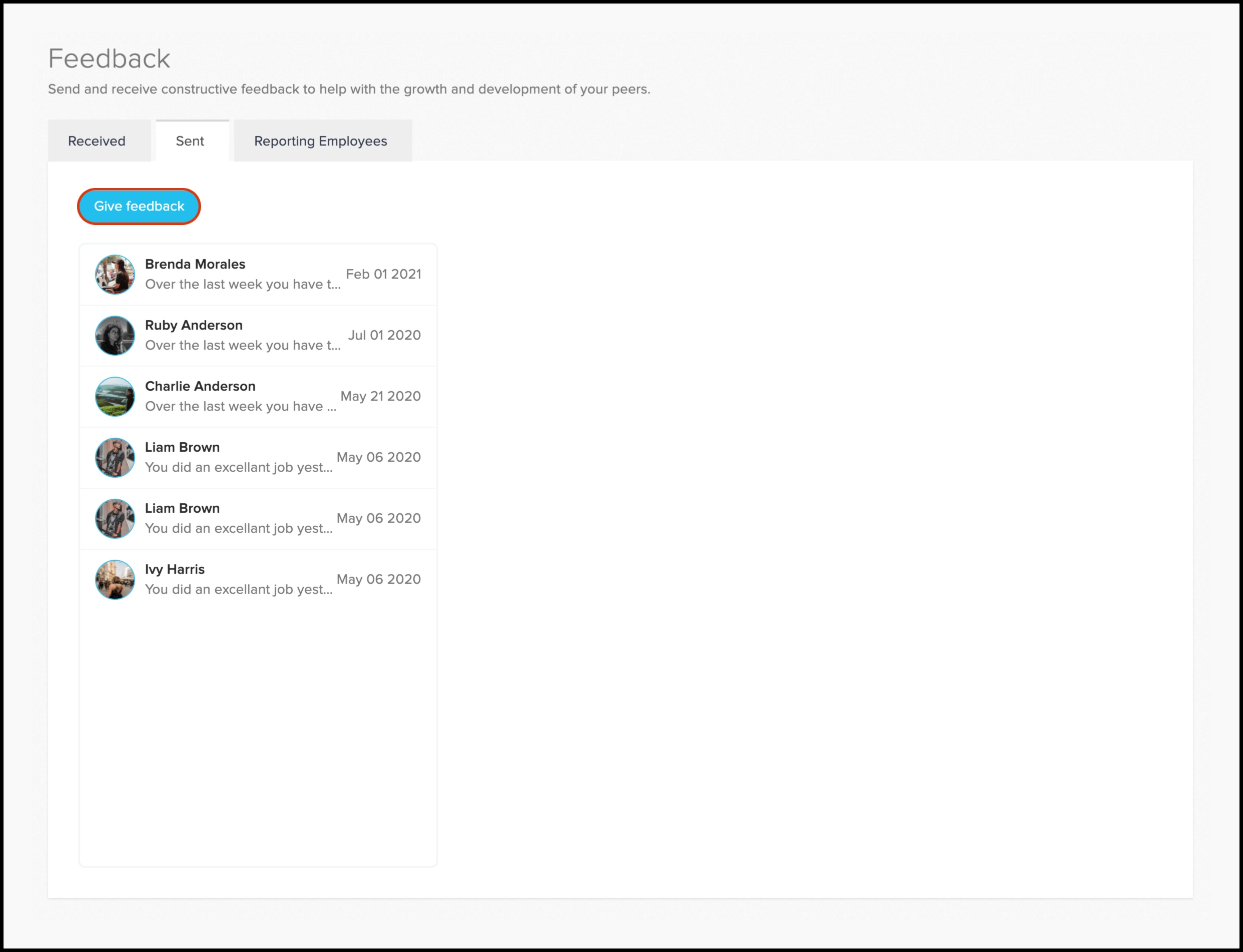Click Brenda Morales' message preview text
The height and width of the screenshot is (952, 1243).
click(x=243, y=285)
